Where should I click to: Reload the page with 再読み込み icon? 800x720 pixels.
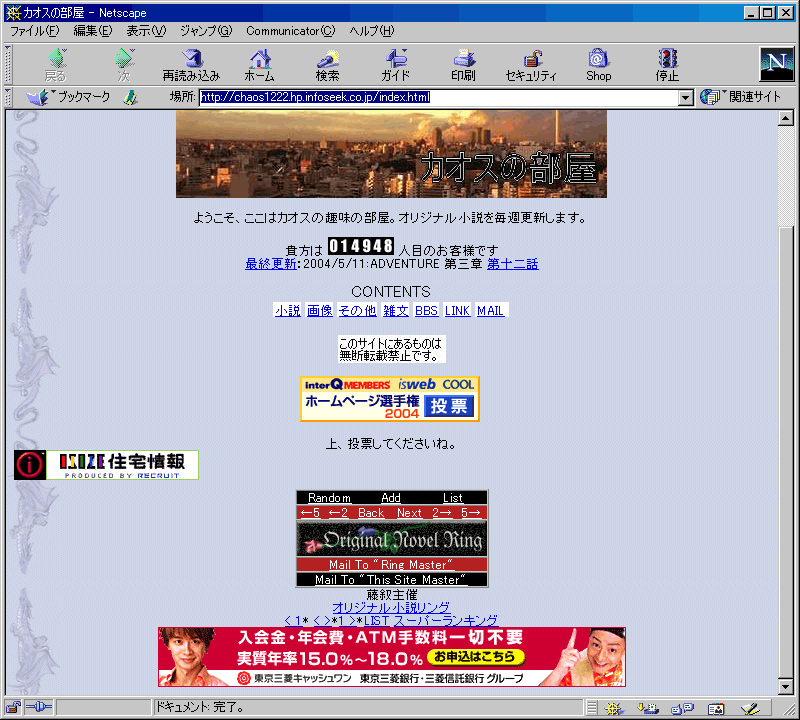click(x=191, y=65)
